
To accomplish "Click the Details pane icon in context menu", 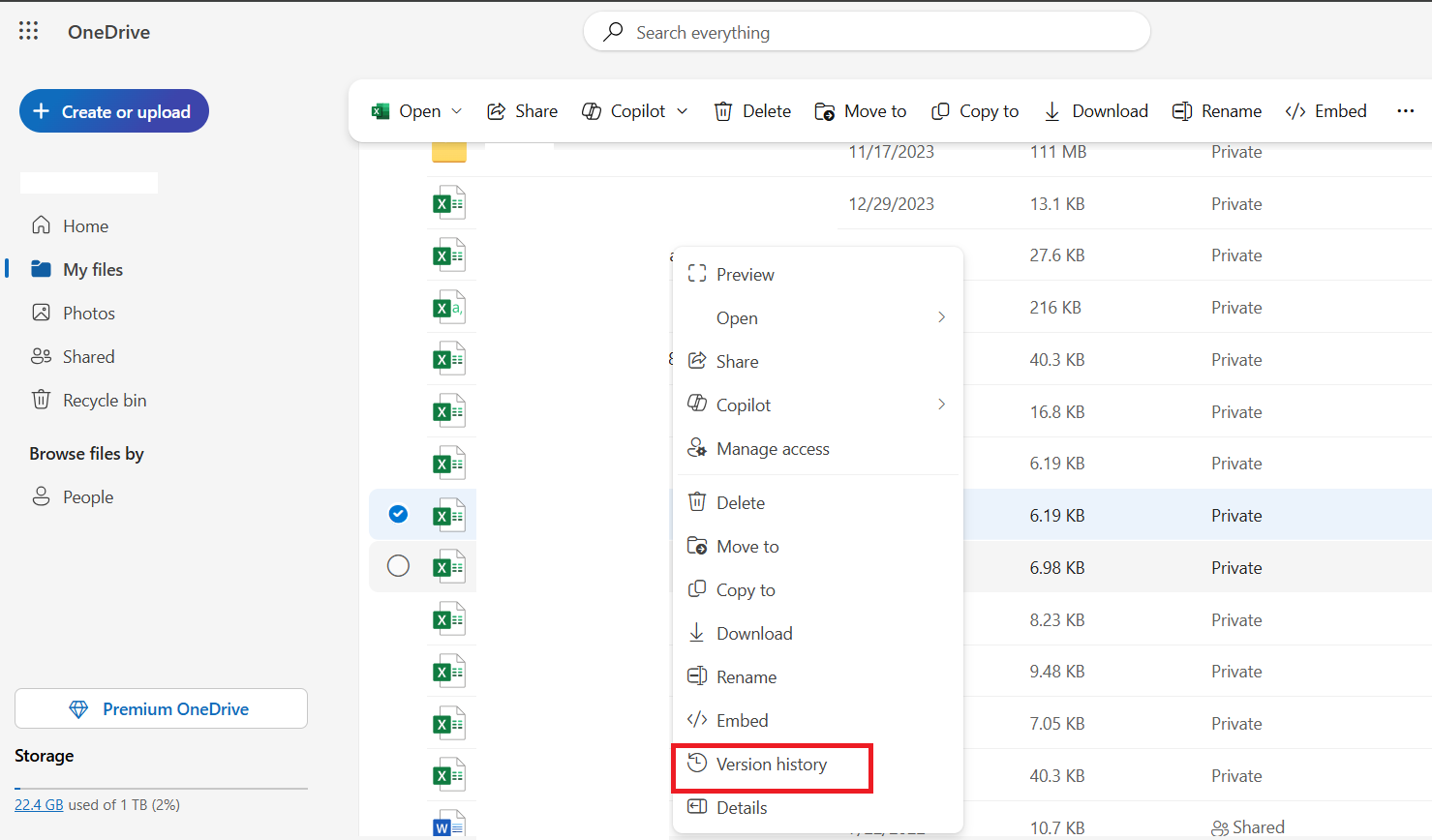I will 697,806.
